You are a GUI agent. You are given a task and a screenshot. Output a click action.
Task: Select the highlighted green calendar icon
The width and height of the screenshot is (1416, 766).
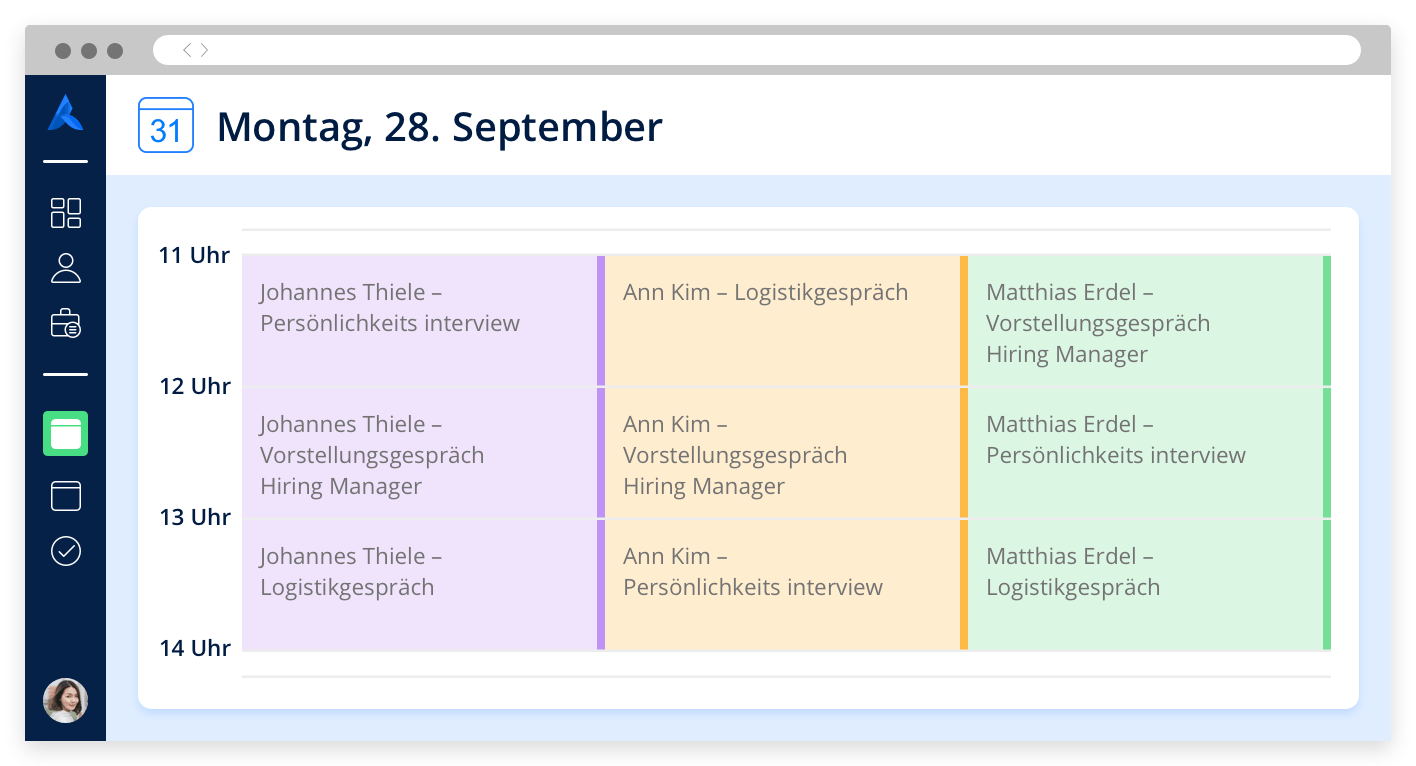pyautogui.click(x=66, y=434)
